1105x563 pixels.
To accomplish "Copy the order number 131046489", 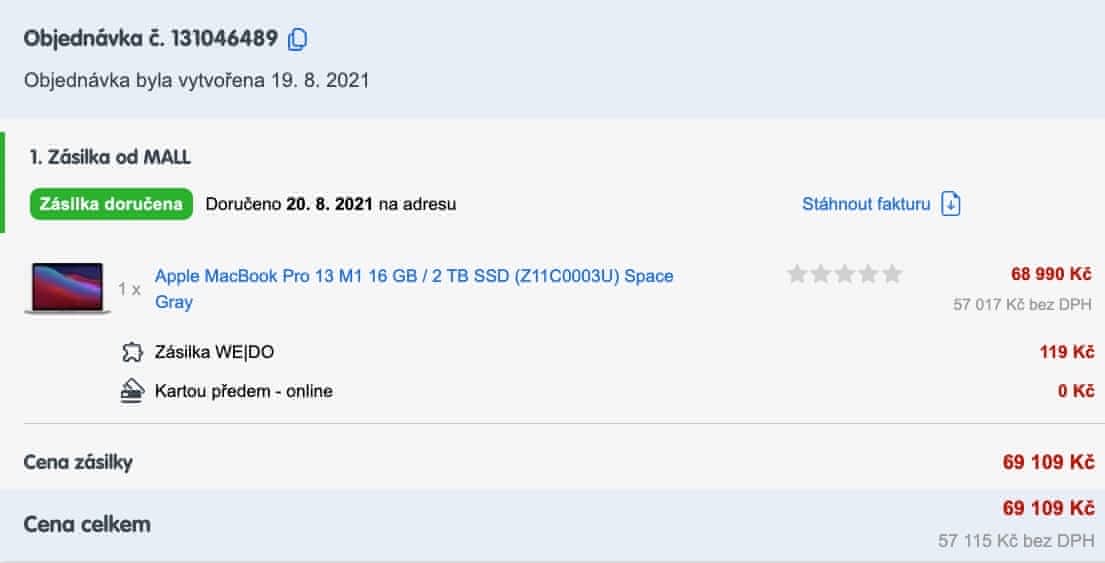I will 297,39.
